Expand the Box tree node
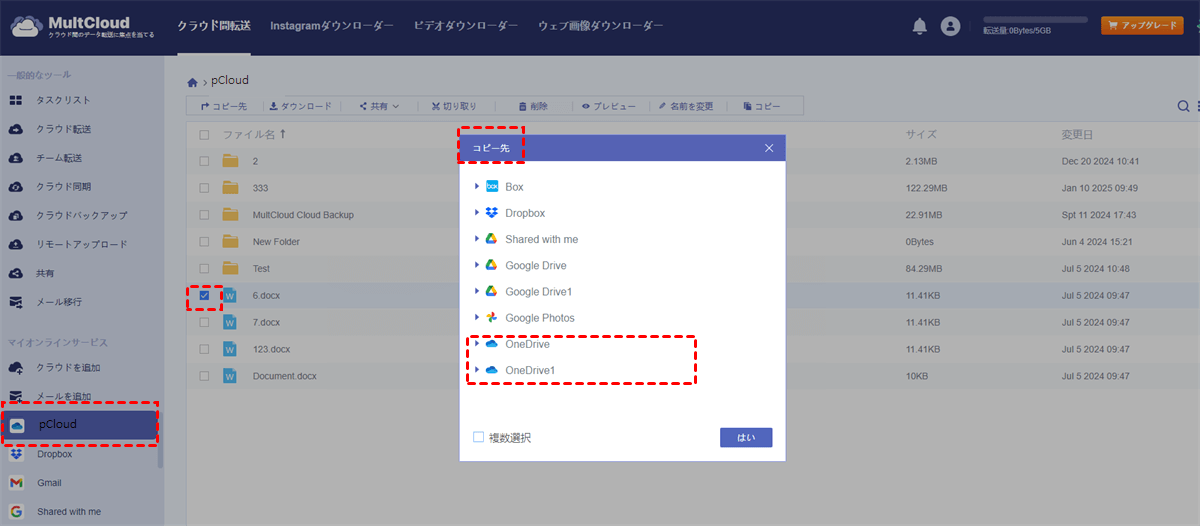The width and height of the screenshot is (1200, 526). (x=476, y=187)
